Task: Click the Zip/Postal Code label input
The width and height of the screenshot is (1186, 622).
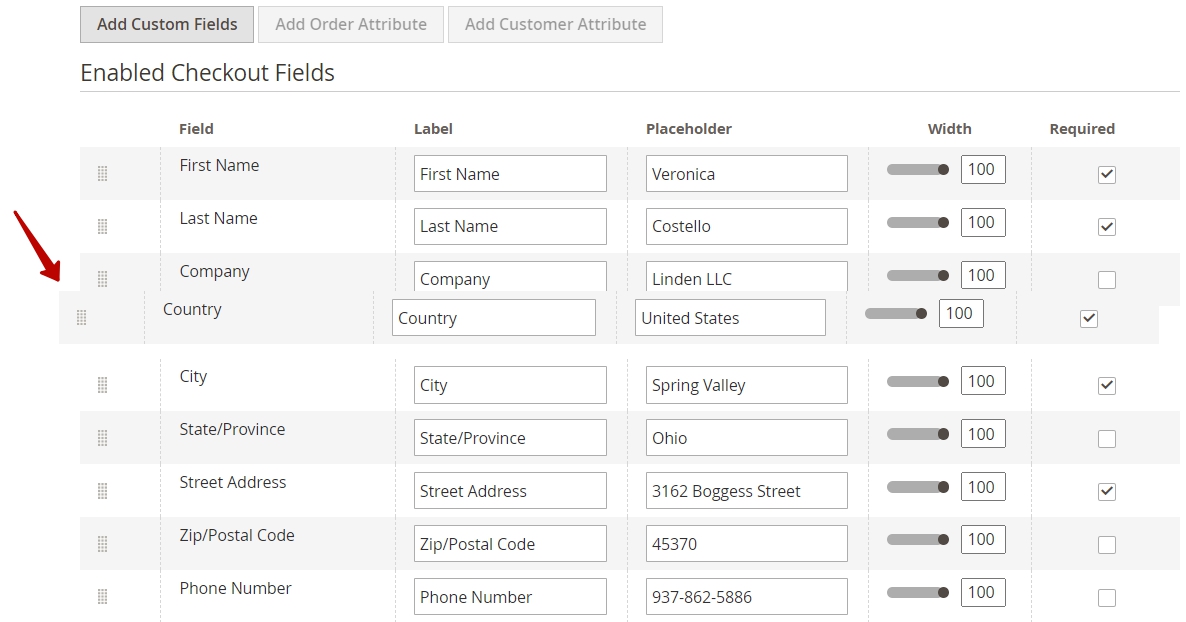Action: point(510,544)
